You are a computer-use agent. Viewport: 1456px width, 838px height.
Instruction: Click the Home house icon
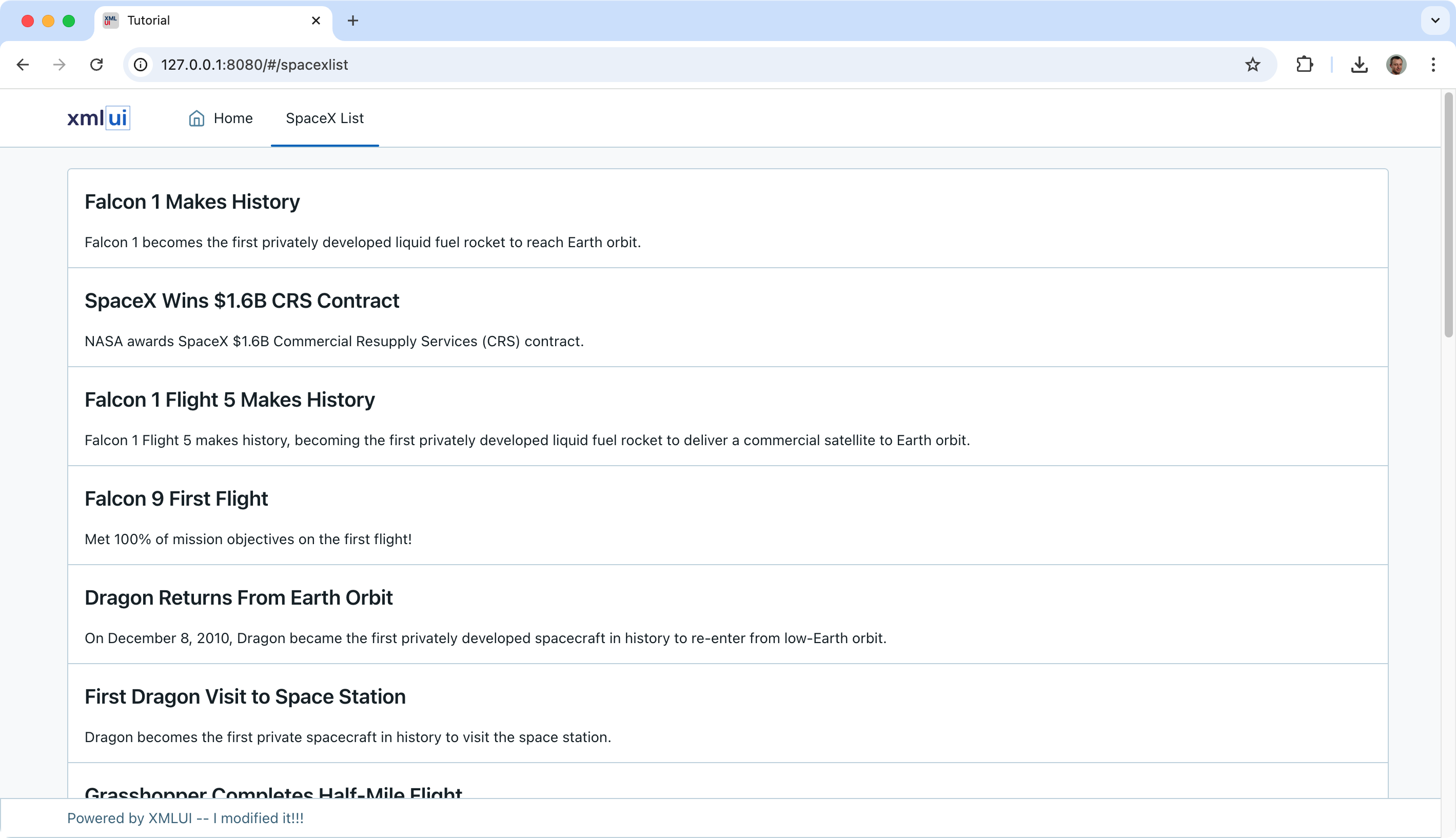196,118
